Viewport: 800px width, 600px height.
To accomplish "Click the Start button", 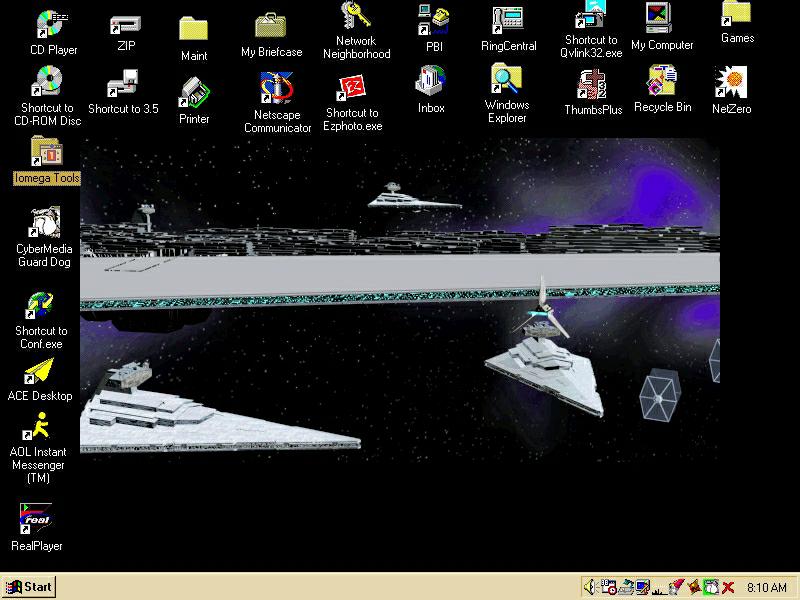I will [29, 587].
